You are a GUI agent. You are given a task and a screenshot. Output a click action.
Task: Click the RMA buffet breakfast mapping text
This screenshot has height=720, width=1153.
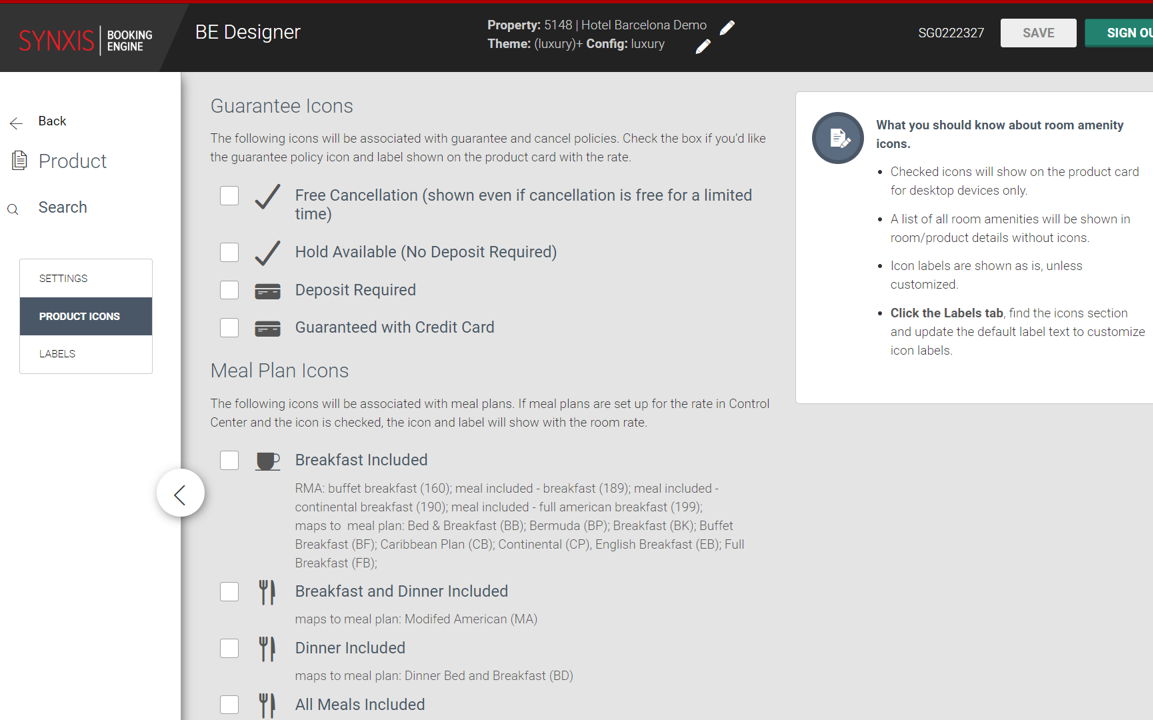coord(519,526)
